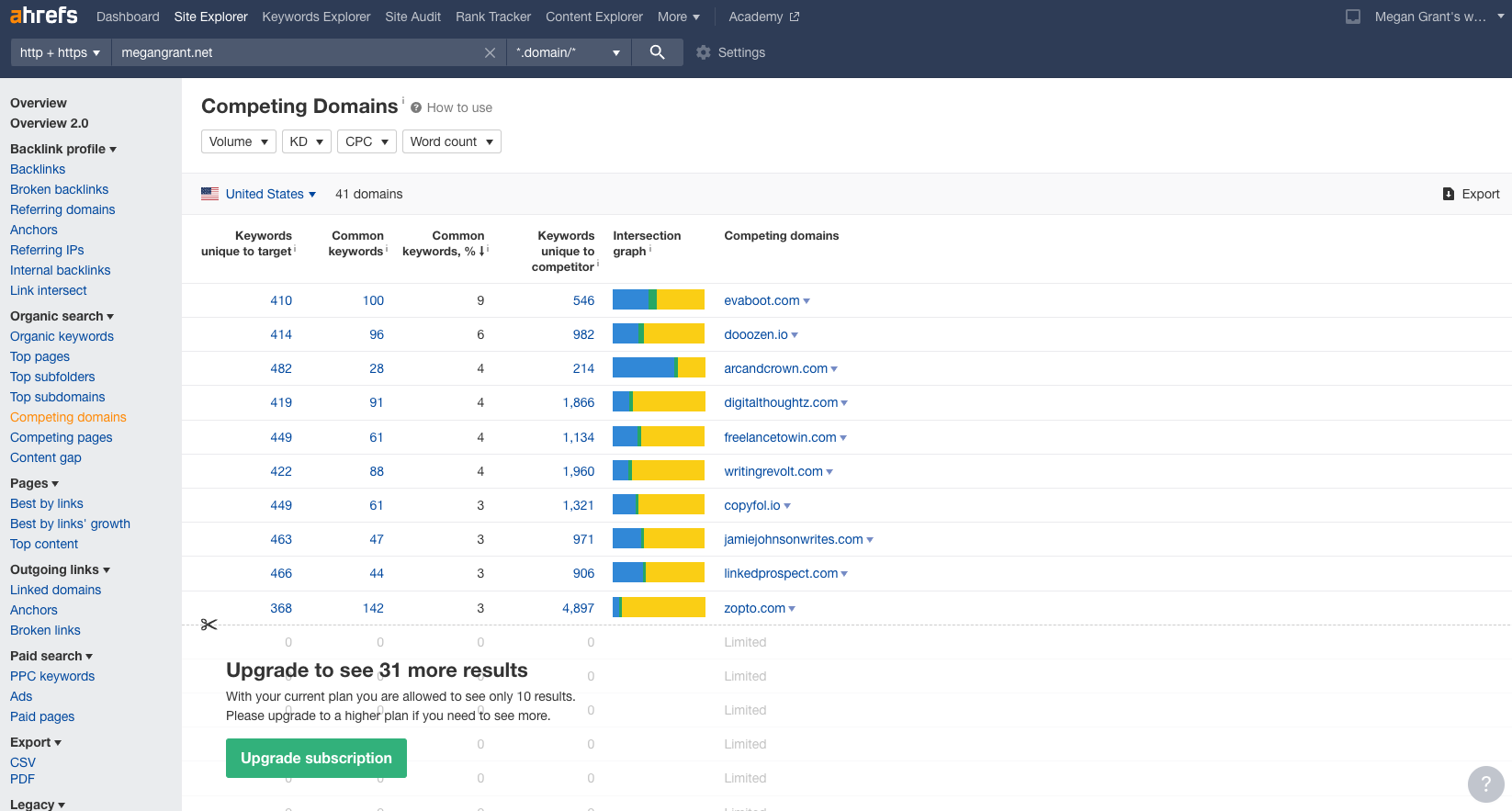
Task: Click the intersection graph for arcandcrown.com
Action: 659,367
